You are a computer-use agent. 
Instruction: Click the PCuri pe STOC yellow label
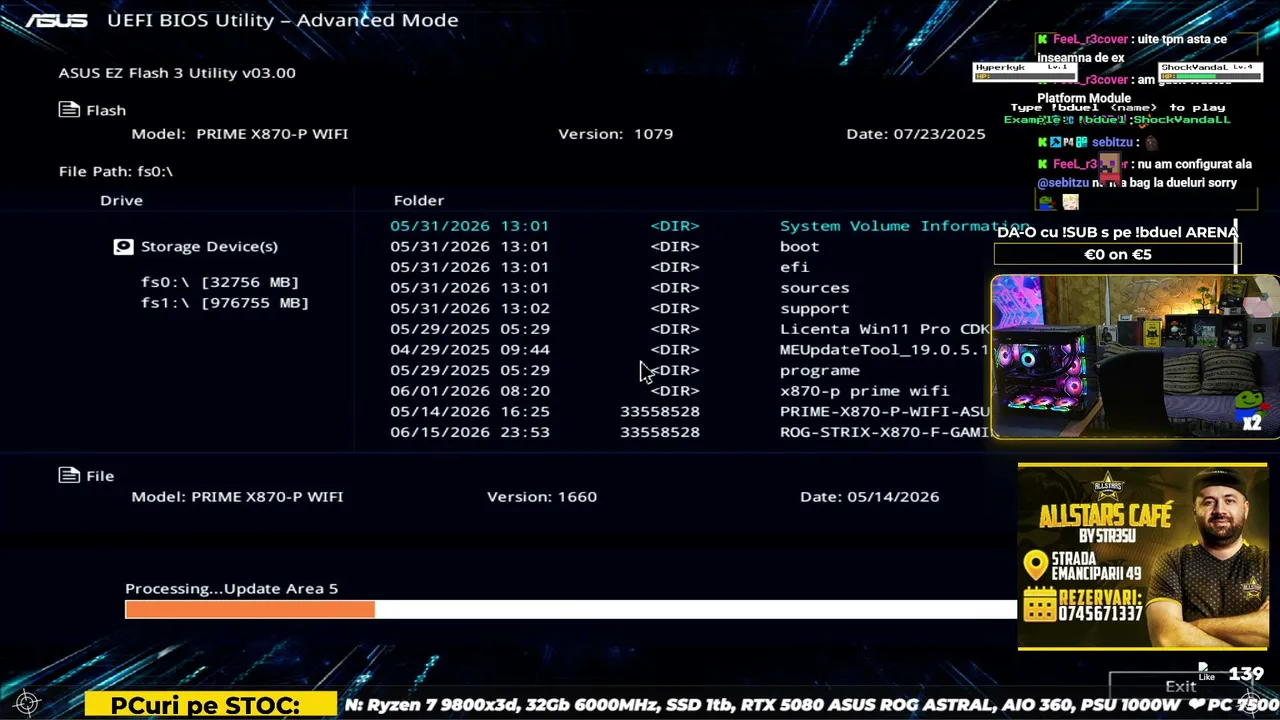pos(211,705)
